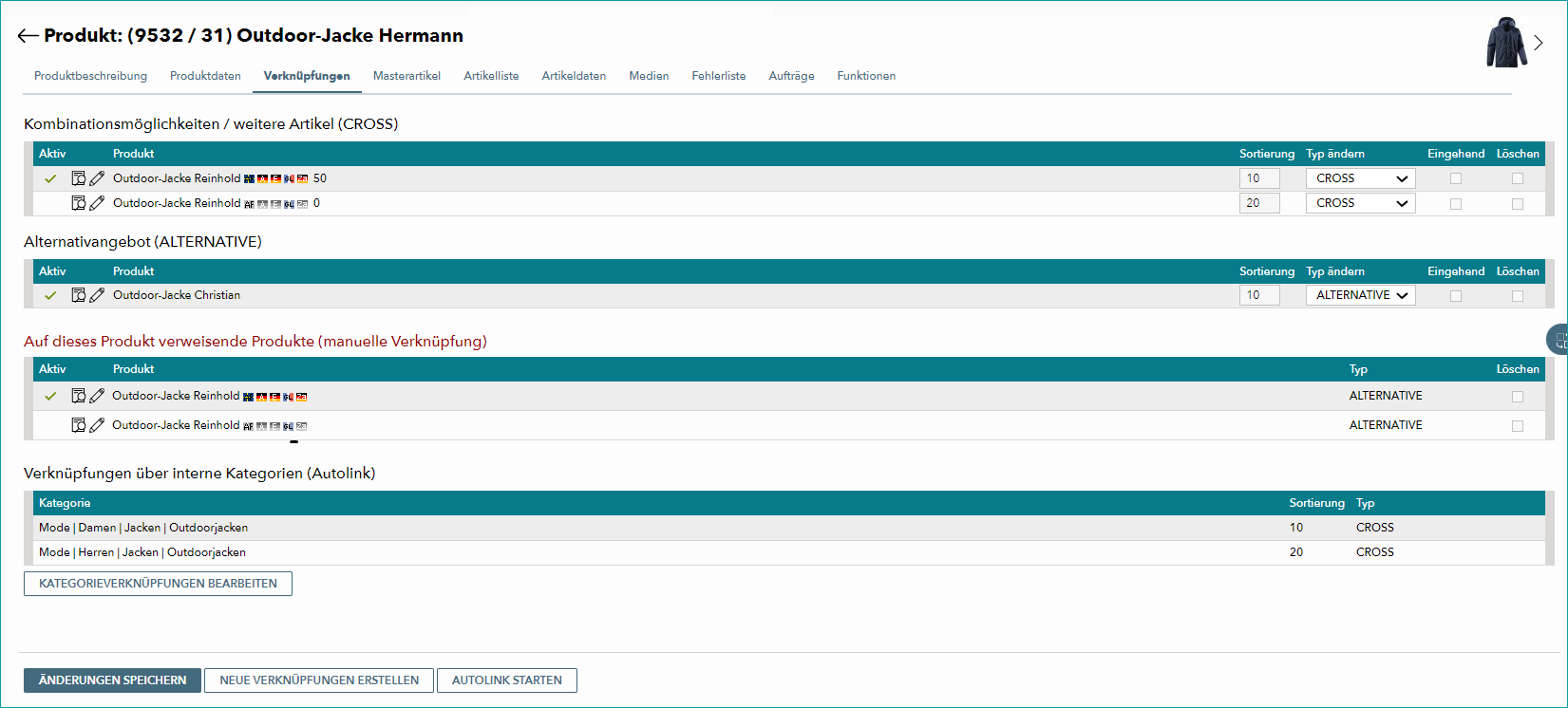Click Kategorieverknüpfungen bearbeiten button
Image resolution: width=1568 pixels, height=708 pixels.
(158, 584)
